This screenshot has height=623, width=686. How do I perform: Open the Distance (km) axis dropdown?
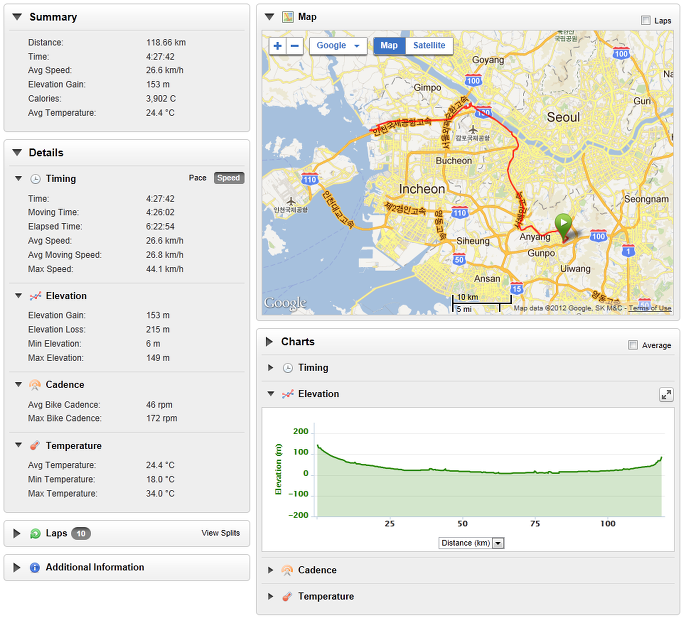click(472, 543)
